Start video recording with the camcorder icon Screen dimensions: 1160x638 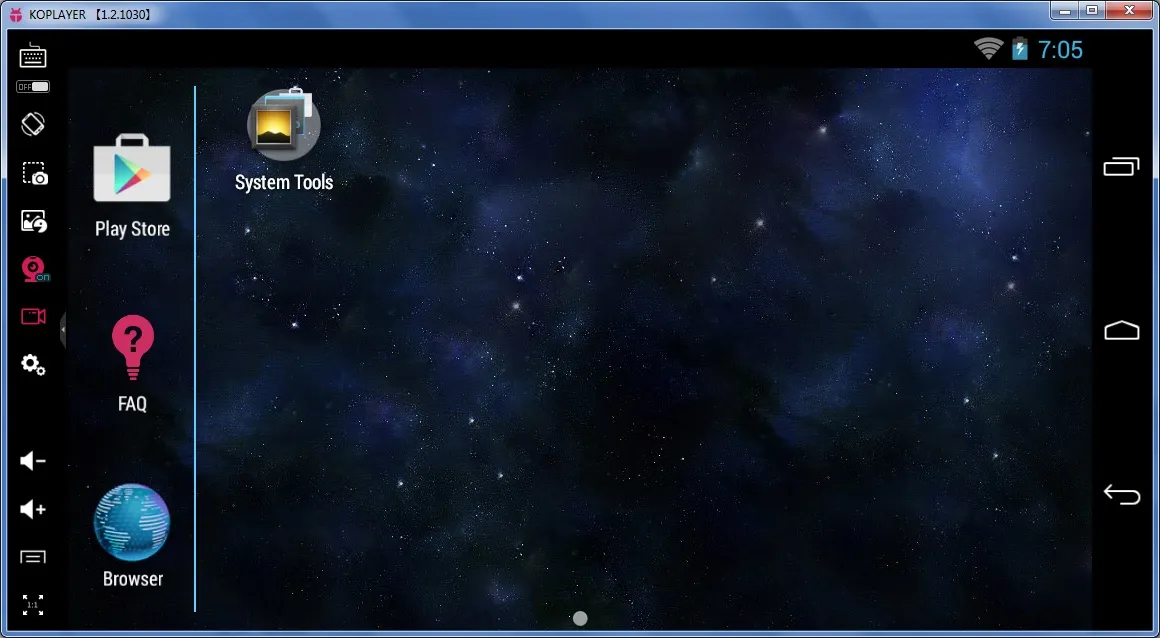pyautogui.click(x=34, y=317)
